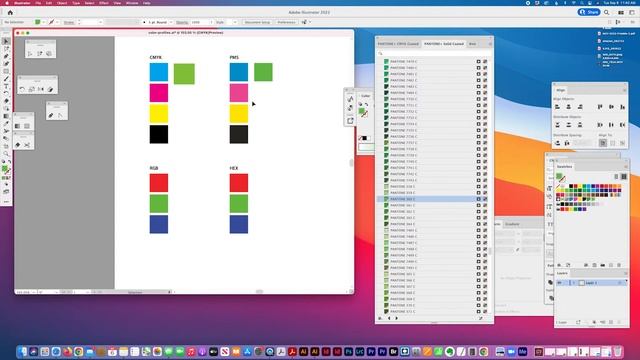The image size is (640, 360).
Task: Open the Object menu
Action: (x=62, y=3)
